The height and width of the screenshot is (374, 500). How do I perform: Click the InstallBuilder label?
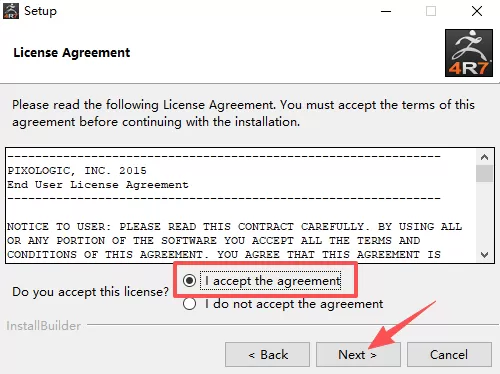(44, 326)
